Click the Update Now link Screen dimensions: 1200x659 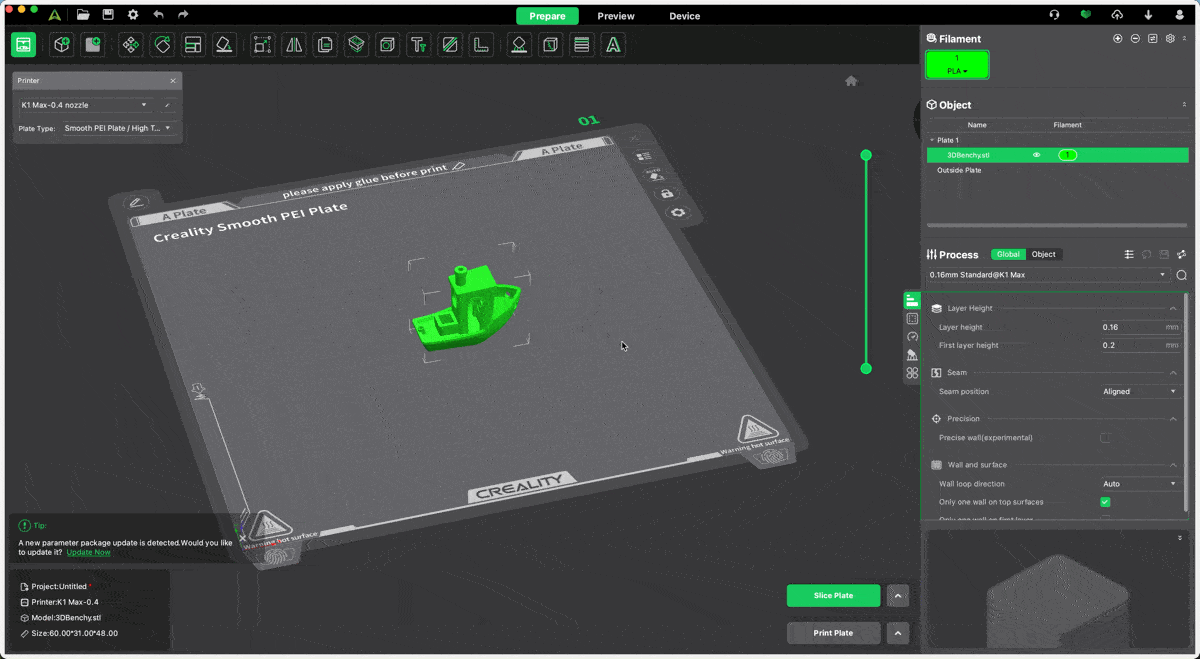point(88,552)
